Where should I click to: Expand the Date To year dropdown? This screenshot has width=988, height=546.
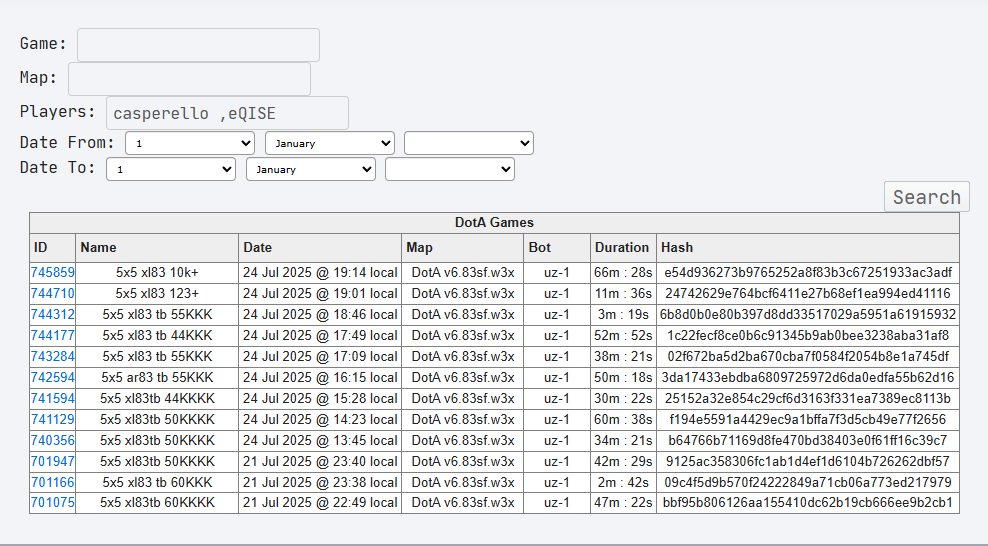coord(450,169)
